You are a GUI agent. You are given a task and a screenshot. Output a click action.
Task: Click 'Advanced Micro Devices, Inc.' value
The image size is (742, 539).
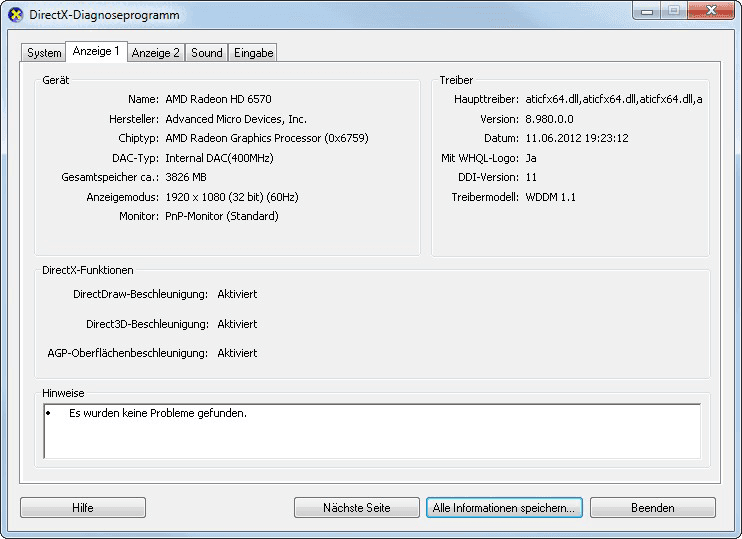[x=236, y=119]
